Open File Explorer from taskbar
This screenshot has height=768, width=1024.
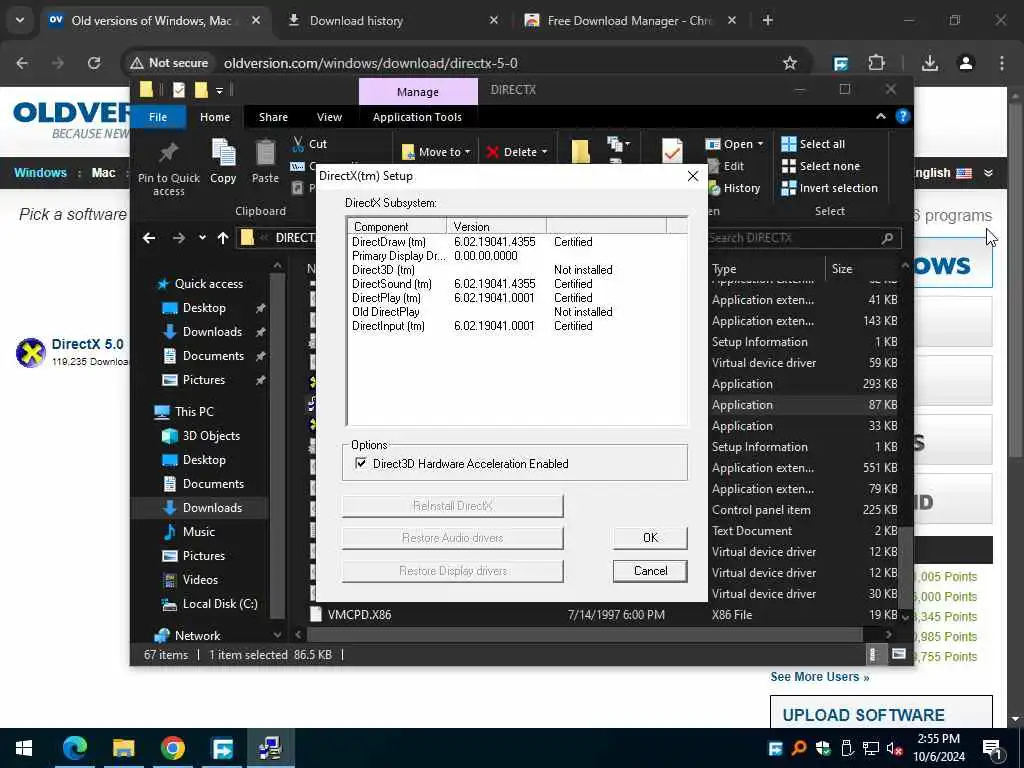(123, 748)
